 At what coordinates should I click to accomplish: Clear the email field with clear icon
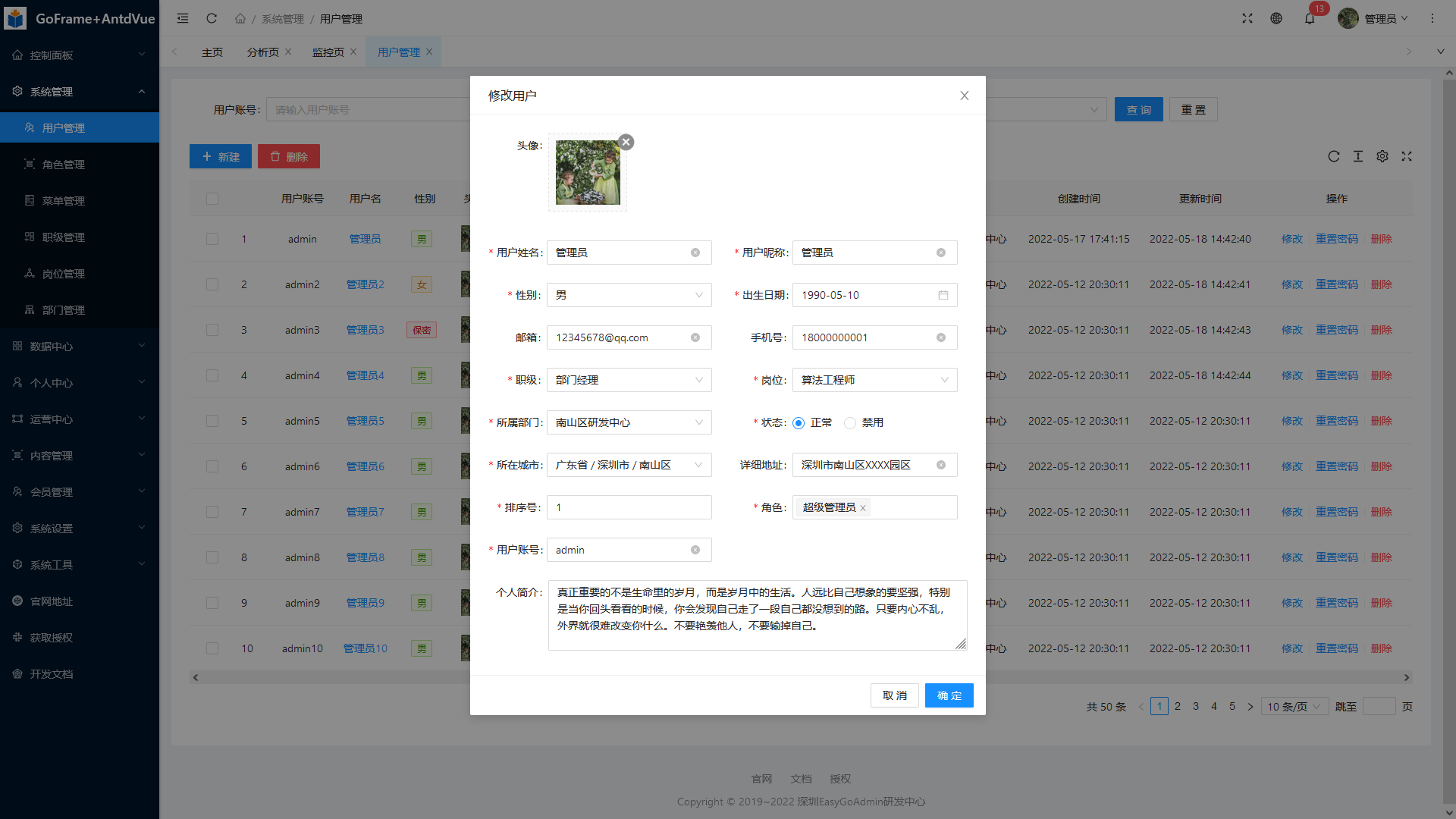pos(695,337)
